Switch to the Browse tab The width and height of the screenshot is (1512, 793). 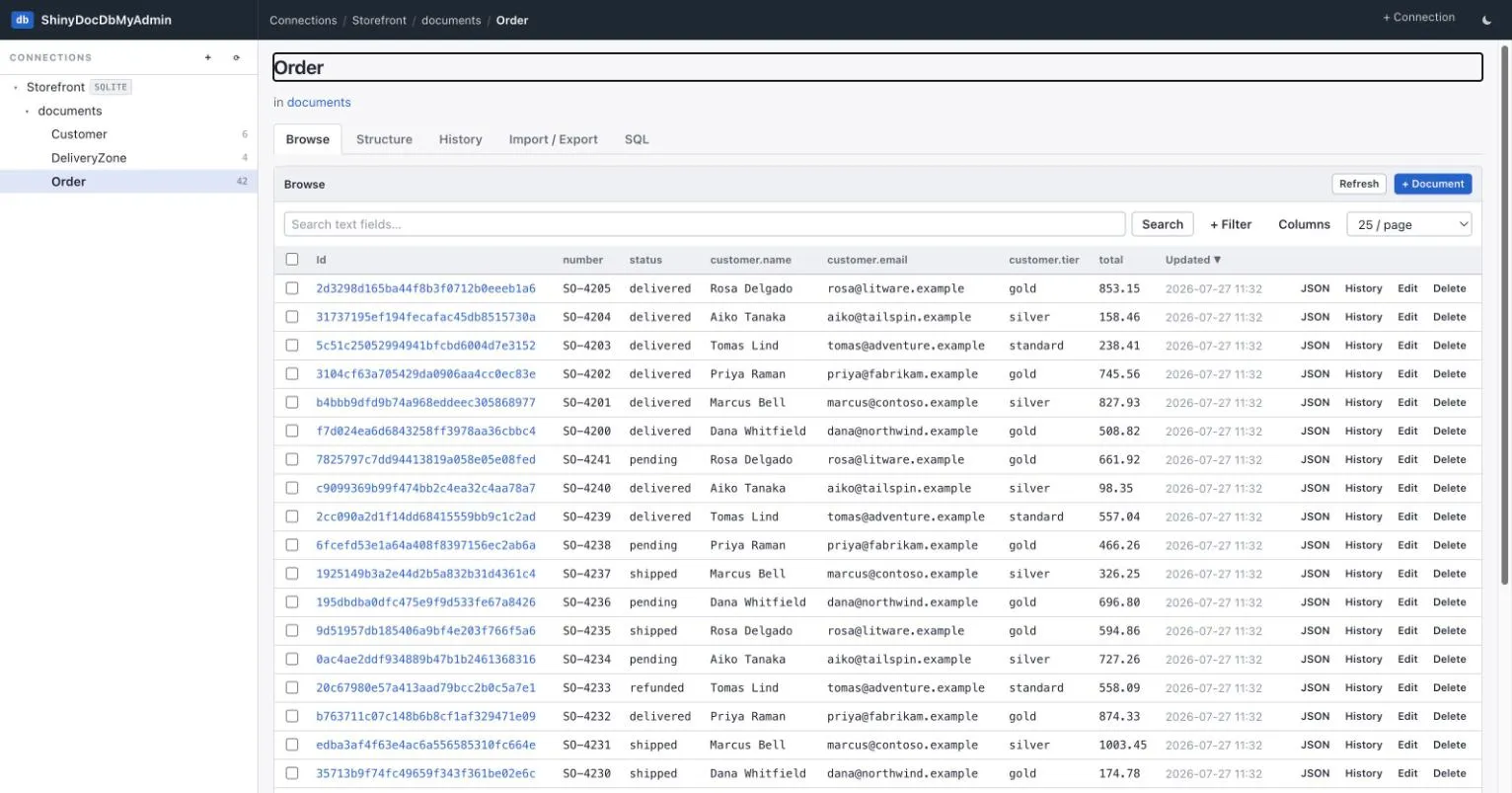[x=308, y=139]
